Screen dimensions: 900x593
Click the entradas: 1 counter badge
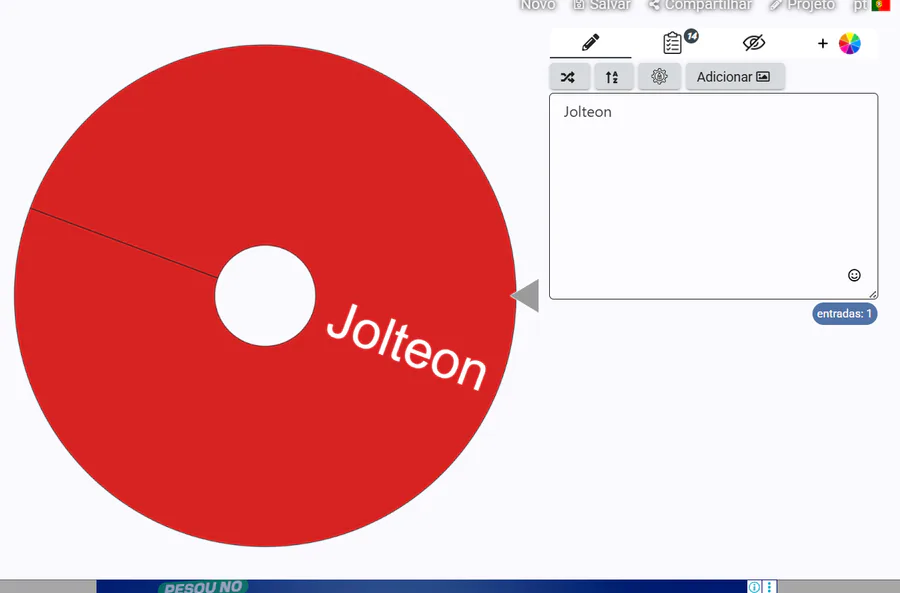(844, 314)
